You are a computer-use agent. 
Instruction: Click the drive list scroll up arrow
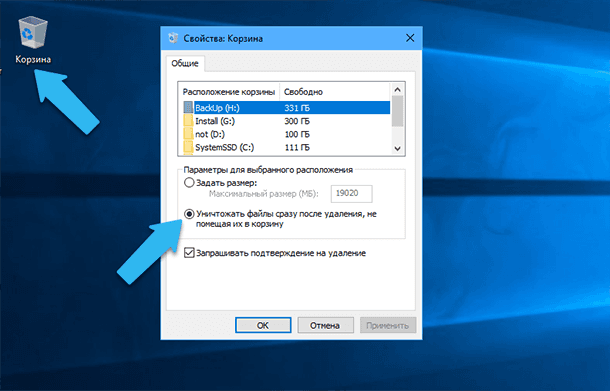pyautogui.click(x=397, y=89)
